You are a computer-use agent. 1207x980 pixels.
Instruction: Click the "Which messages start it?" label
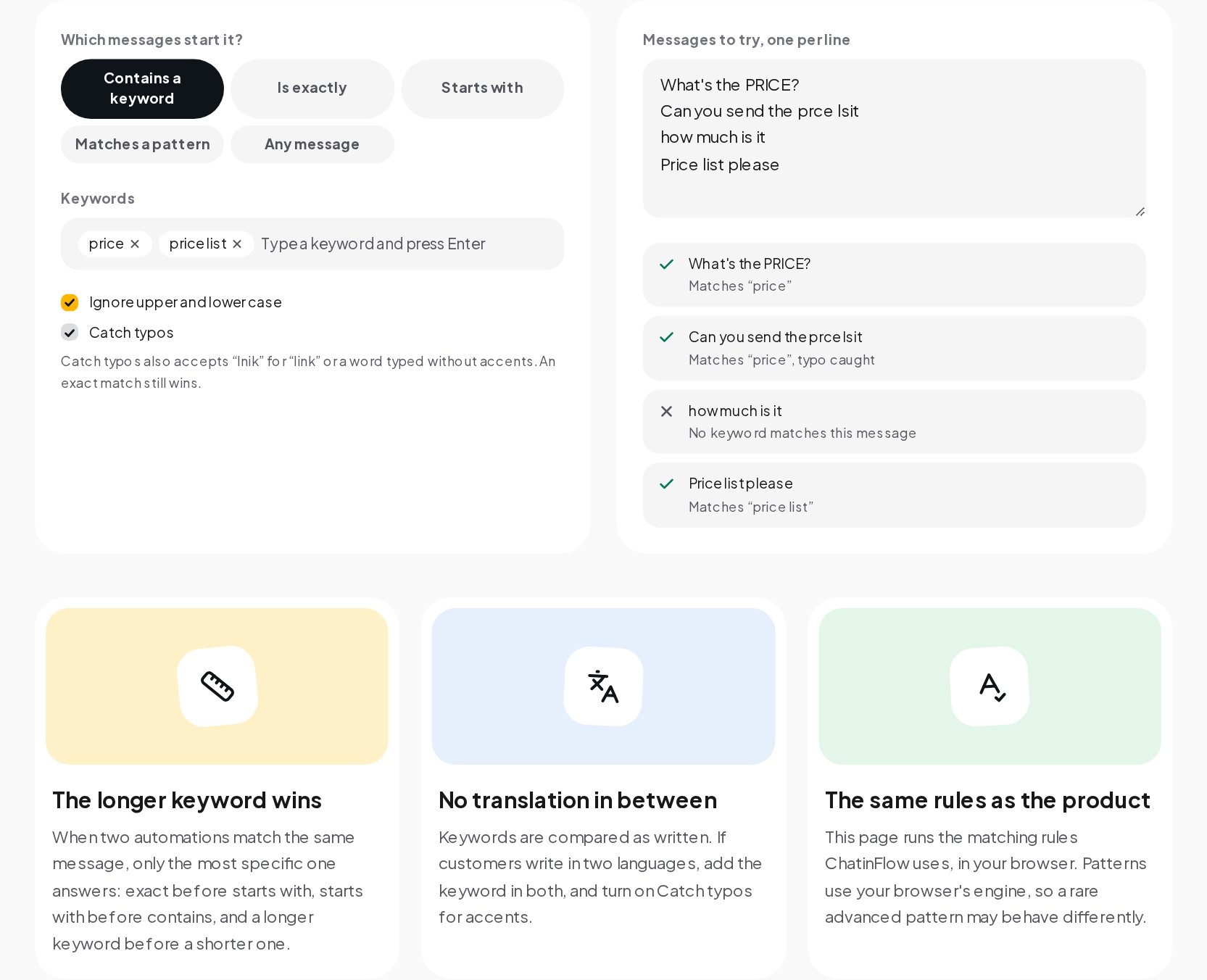point(152,40)
